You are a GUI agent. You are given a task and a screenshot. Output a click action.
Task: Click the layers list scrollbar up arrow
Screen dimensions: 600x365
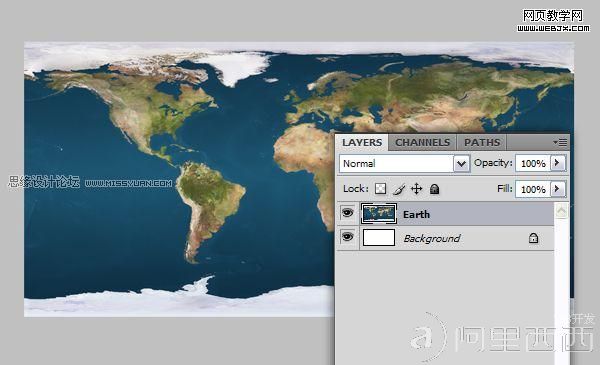click(x=561, y=210)
